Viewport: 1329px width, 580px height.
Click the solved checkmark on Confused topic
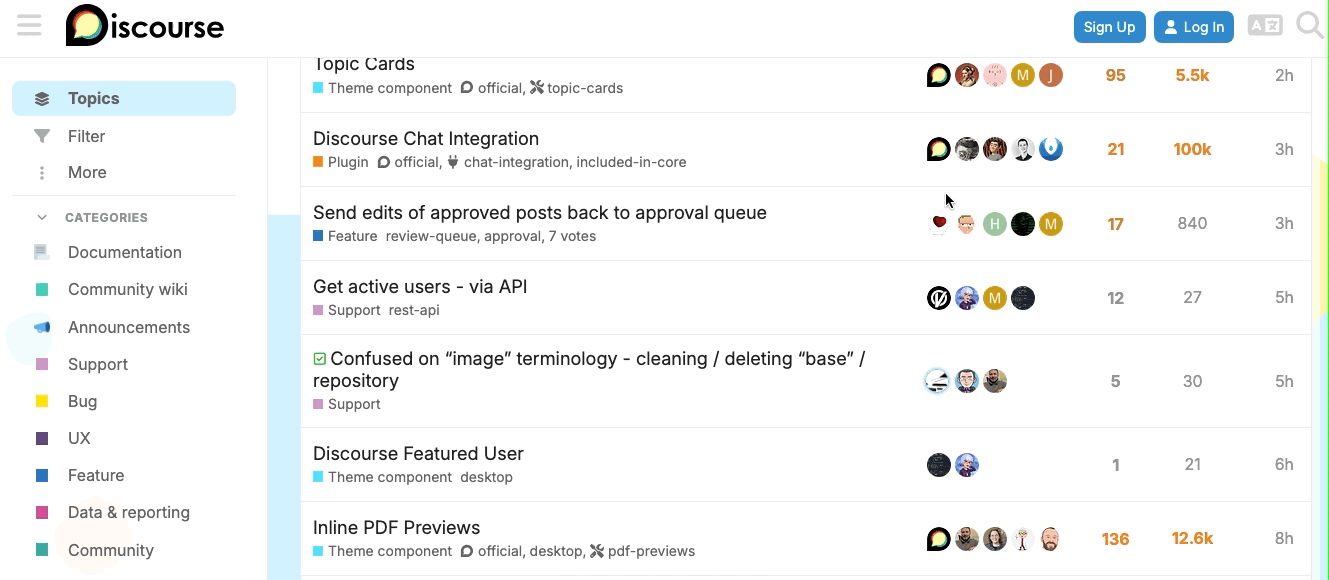tap(320, 358)
